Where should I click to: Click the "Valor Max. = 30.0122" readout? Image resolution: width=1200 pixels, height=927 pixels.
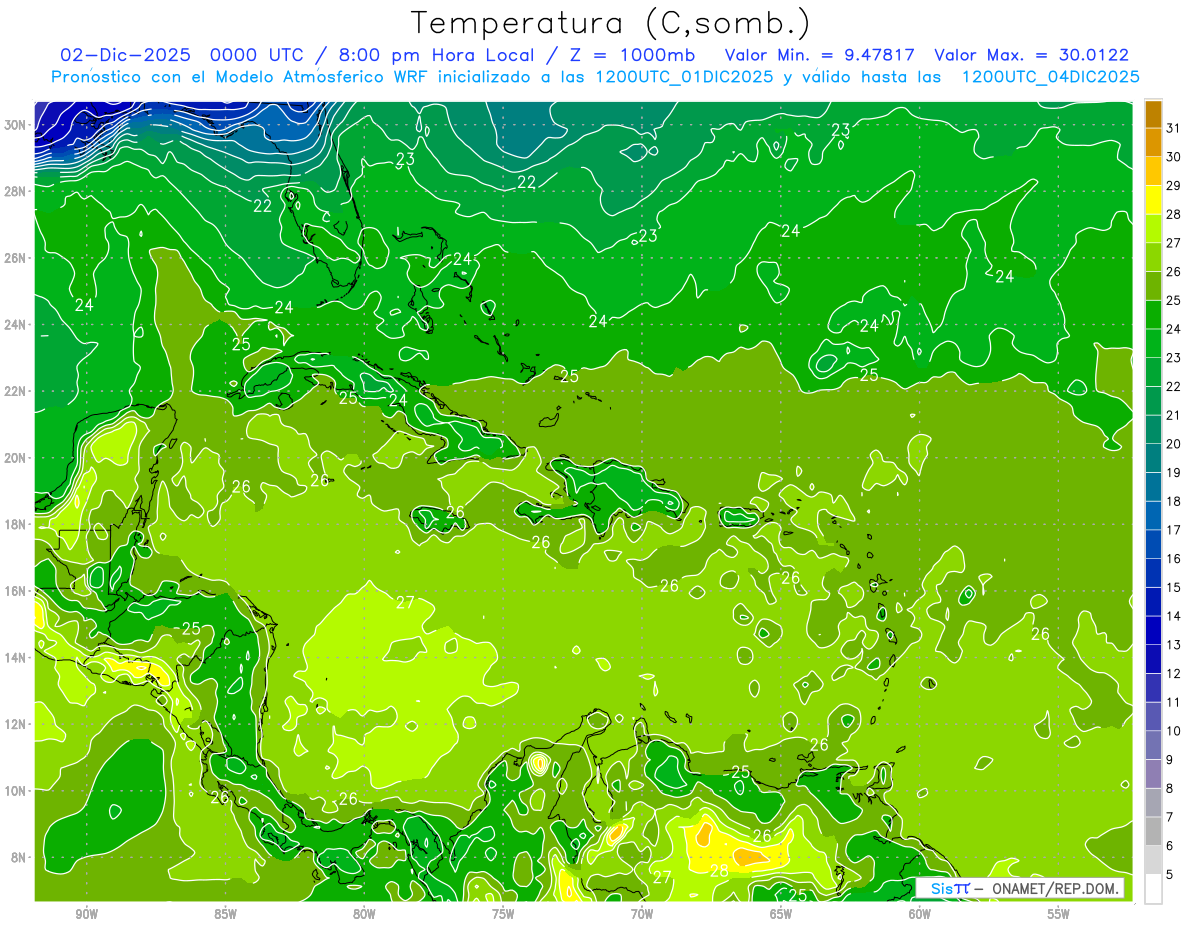point(1032,56)
